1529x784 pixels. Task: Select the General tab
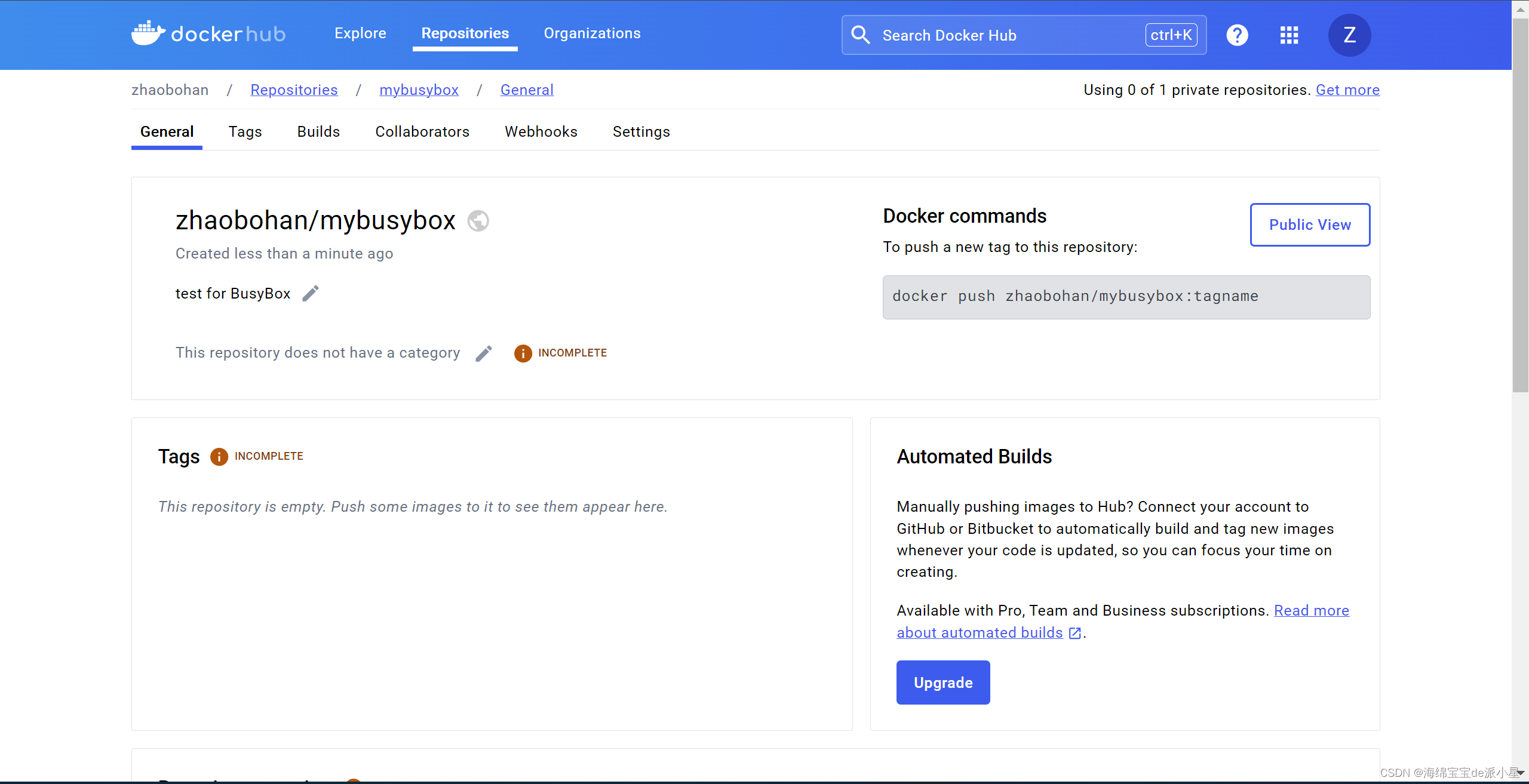(x=167, y=132)
